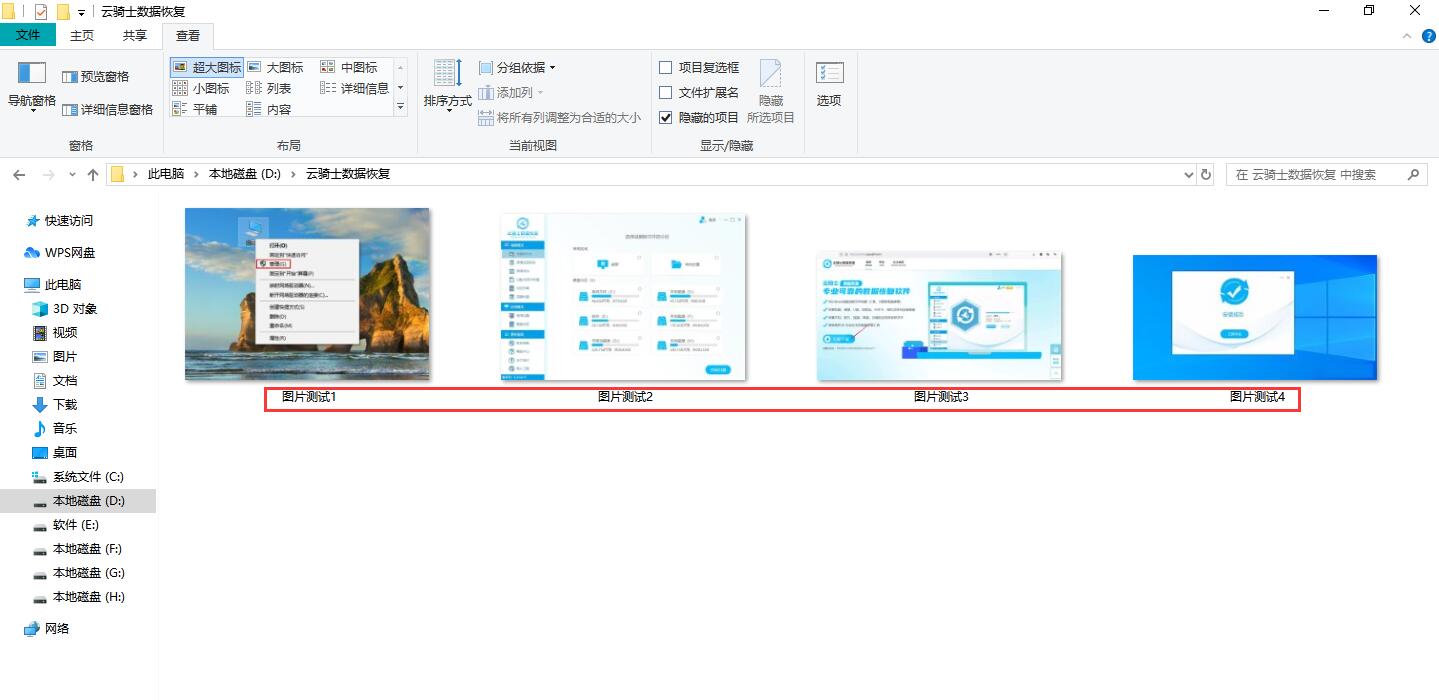Refresh the current folder view
The height and width of the screenshot is (700, 1439).
[x=1206, y=174]
